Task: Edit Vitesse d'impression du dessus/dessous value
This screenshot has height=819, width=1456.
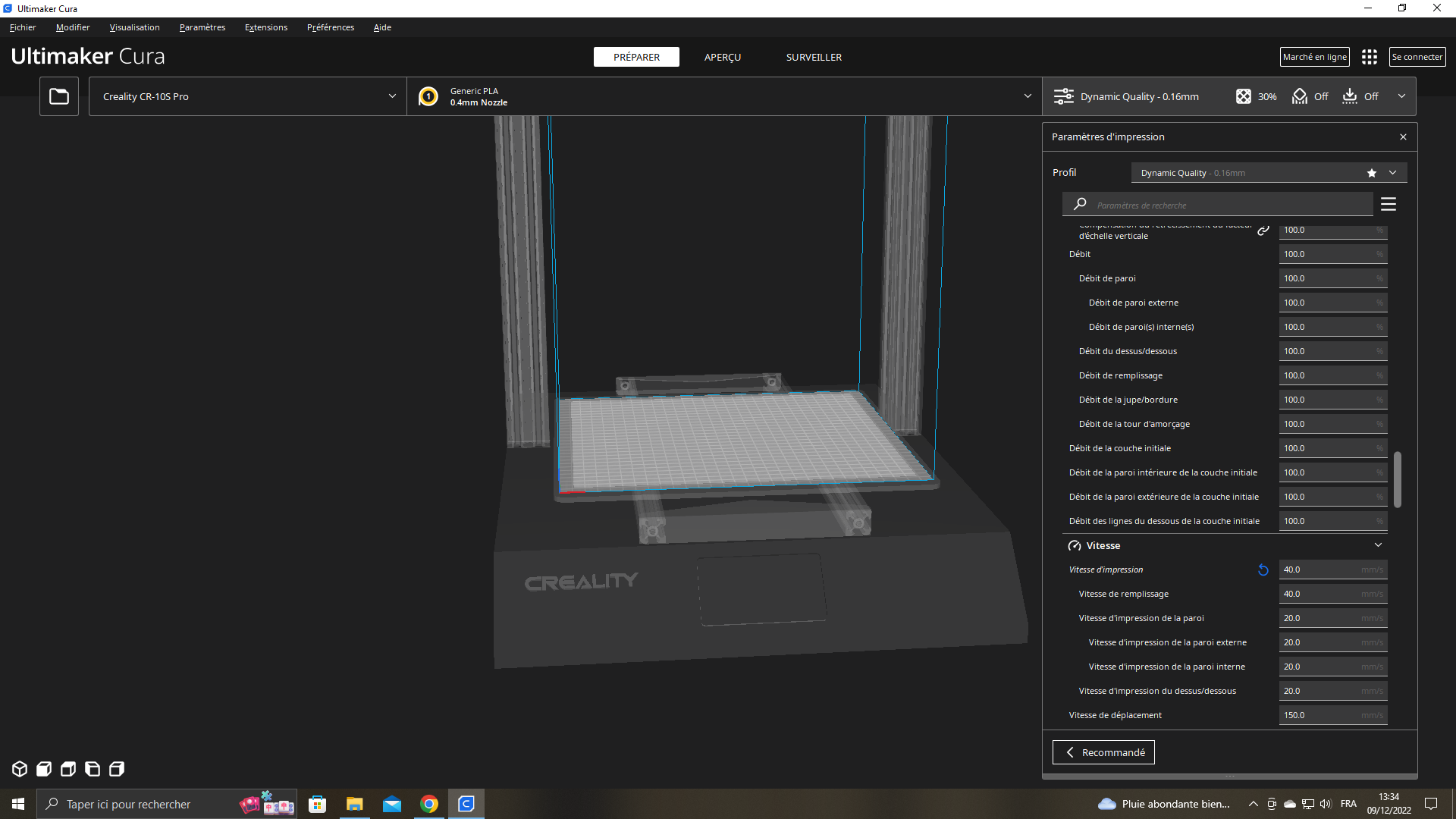Action: point(1333,691)
